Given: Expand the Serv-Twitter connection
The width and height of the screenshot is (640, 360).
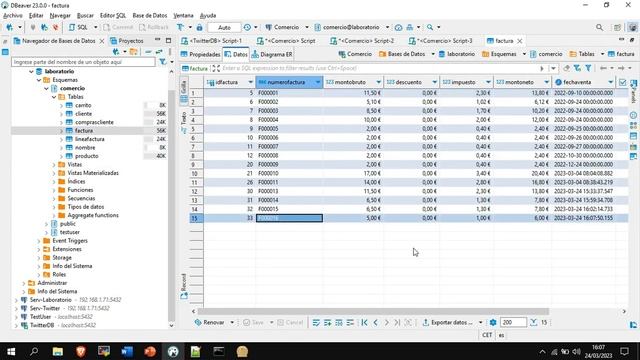Looking at the screenshot, I should pos(16,308).
